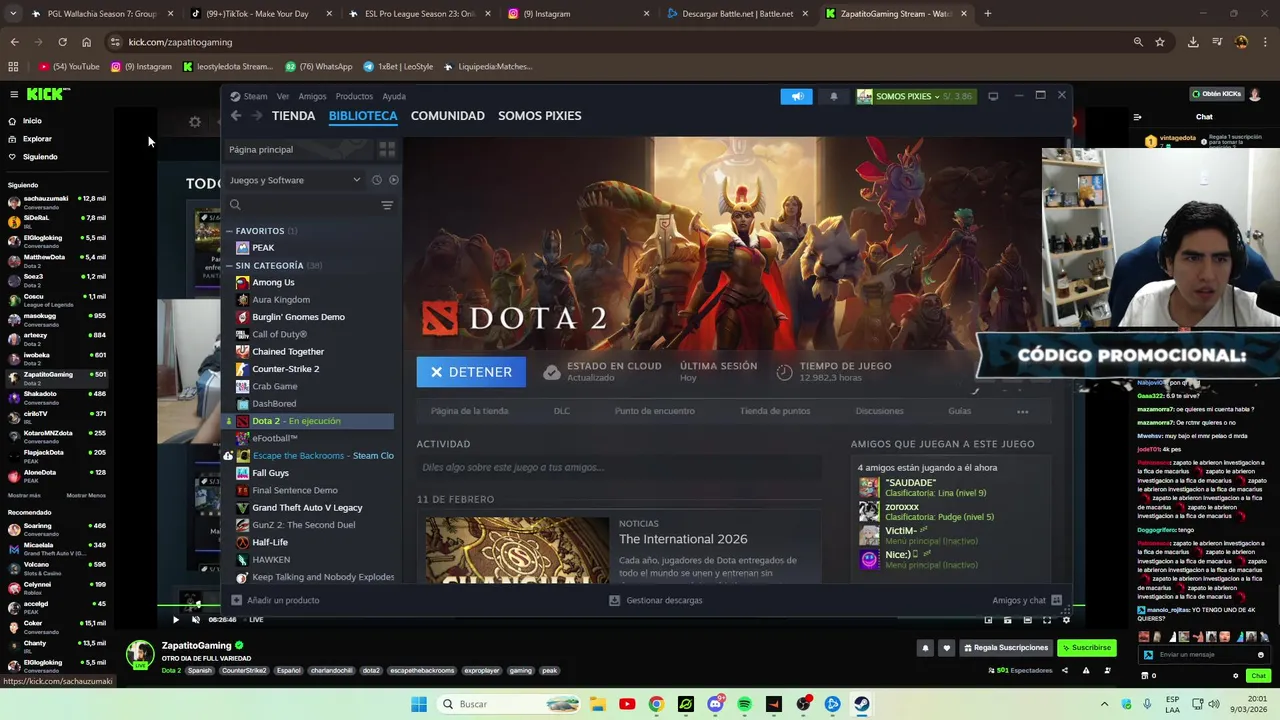Viewport: 1280px width, 720px height.
Task: Expand Mostrar más in followed channels
Action: (24, 495)
